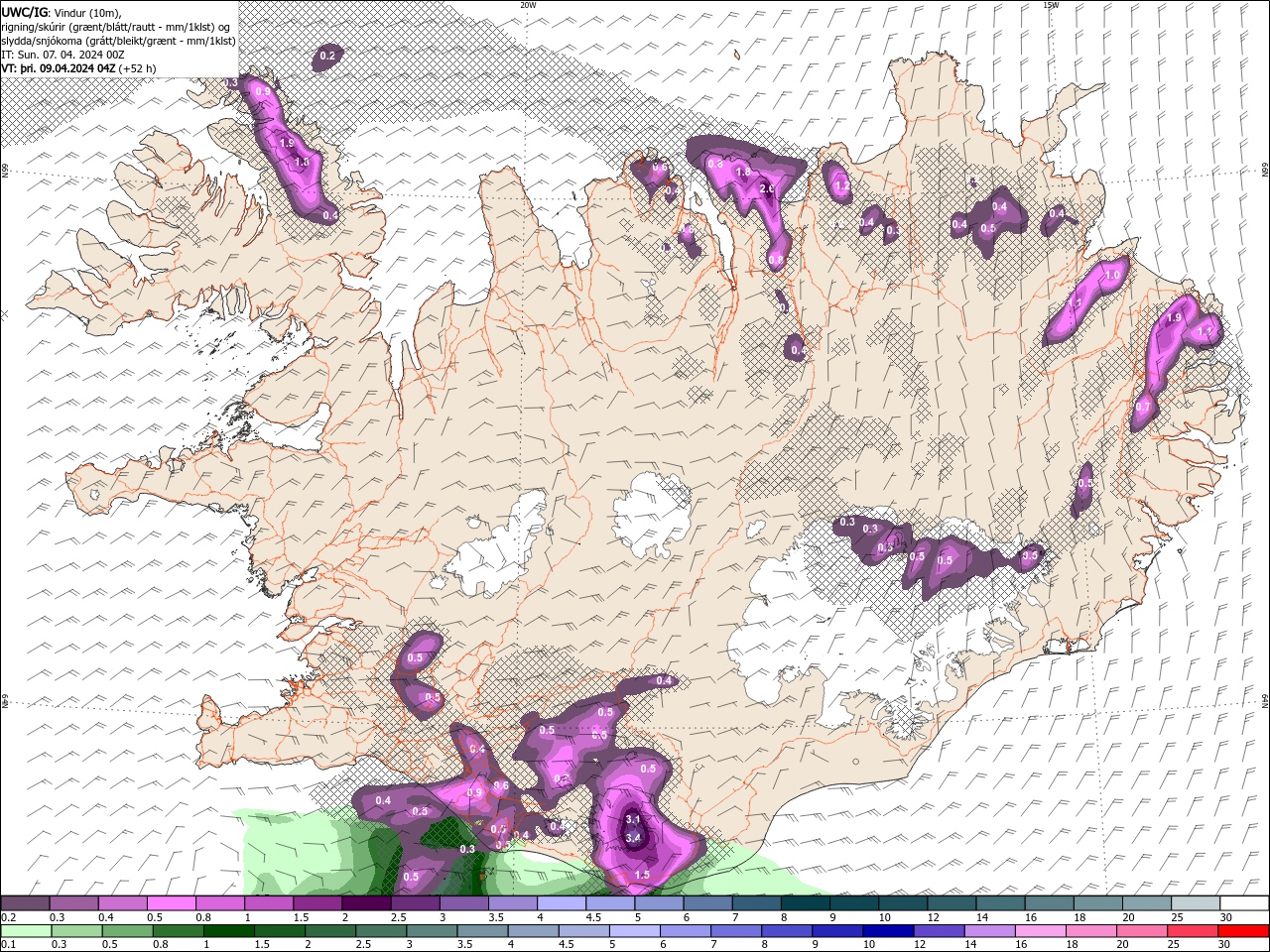The image size is (1270, 952).
Task: Select the crimson 25 swatch in the rain scale
Action: coord(1192,931)
